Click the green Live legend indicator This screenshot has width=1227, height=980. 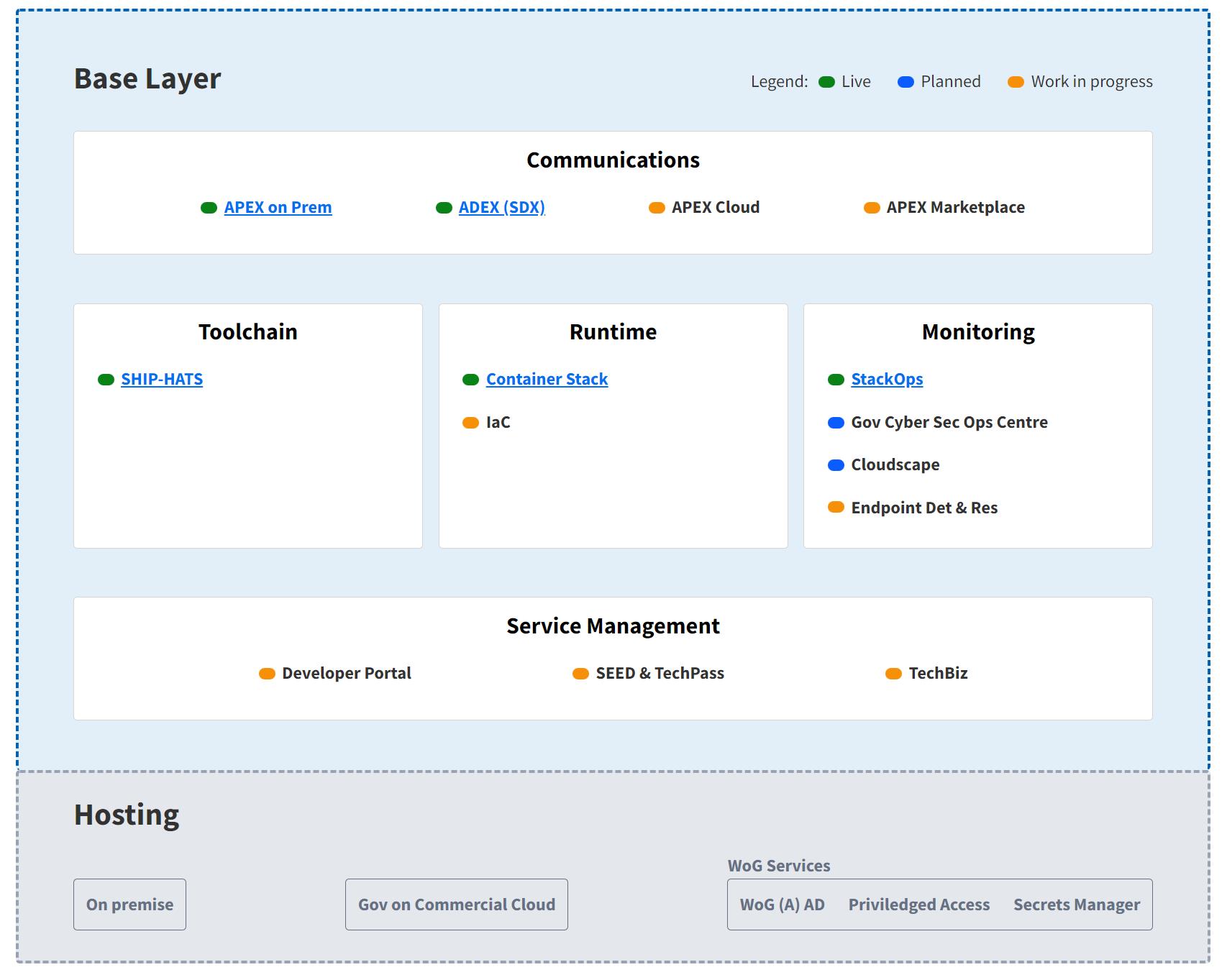point(826,82)
